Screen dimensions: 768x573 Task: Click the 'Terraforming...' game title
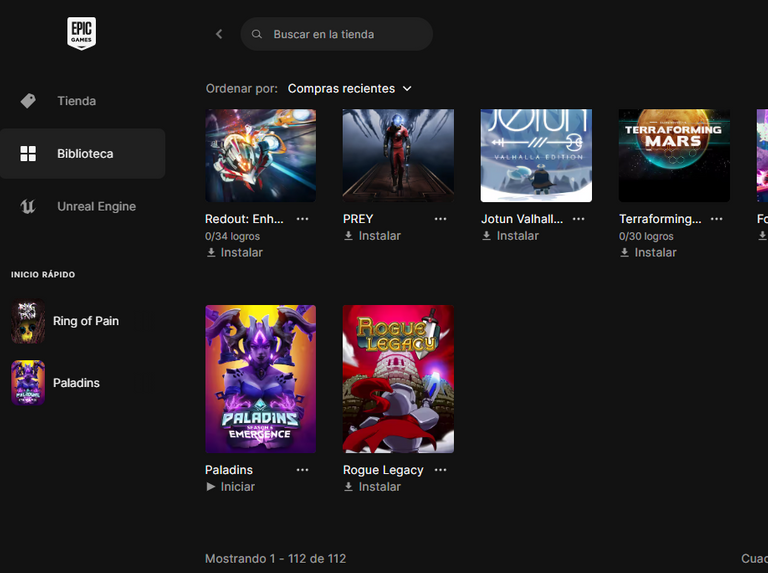[x=660, y=219]
